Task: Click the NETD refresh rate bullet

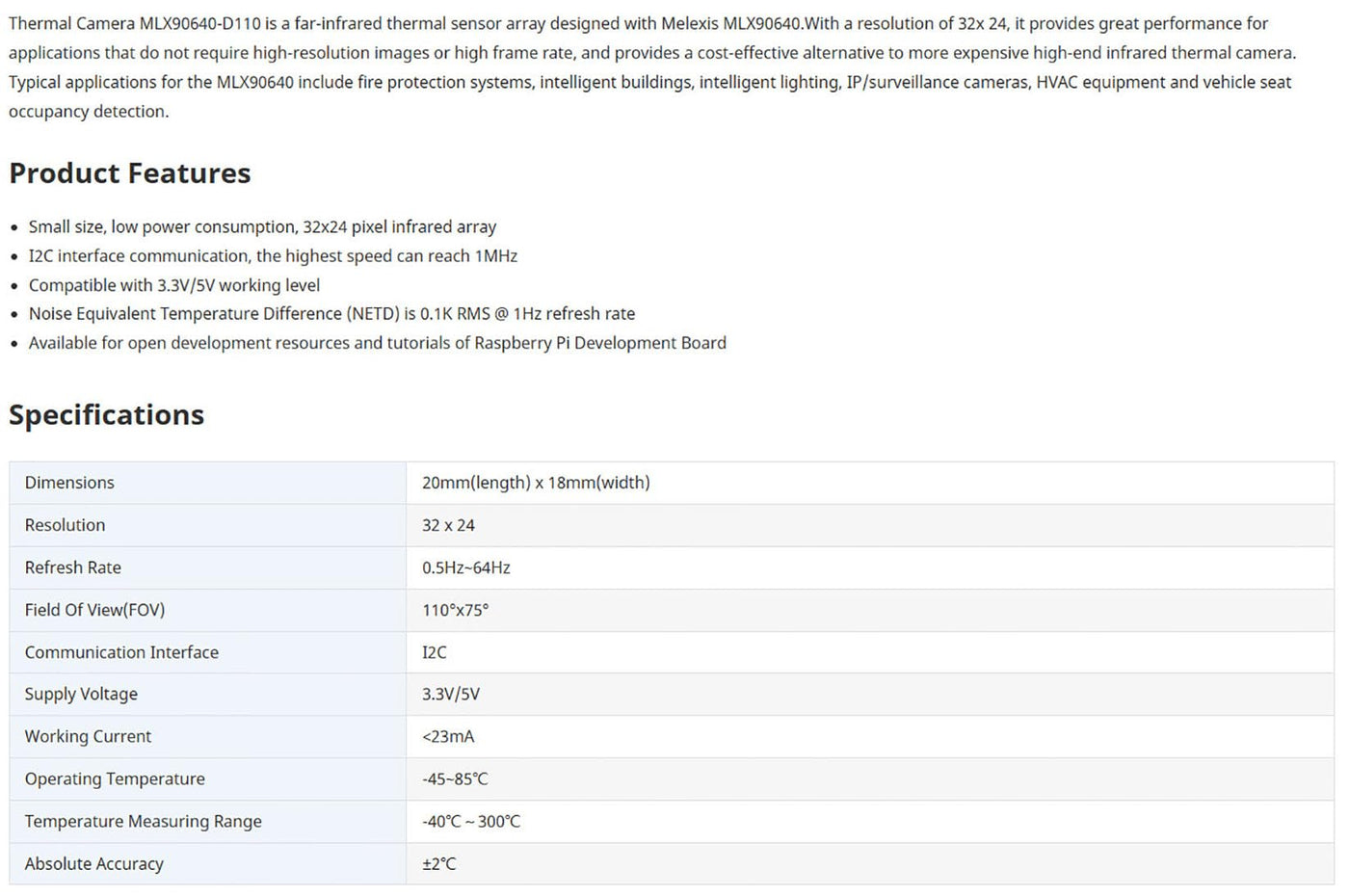Action: pos(331,314)
